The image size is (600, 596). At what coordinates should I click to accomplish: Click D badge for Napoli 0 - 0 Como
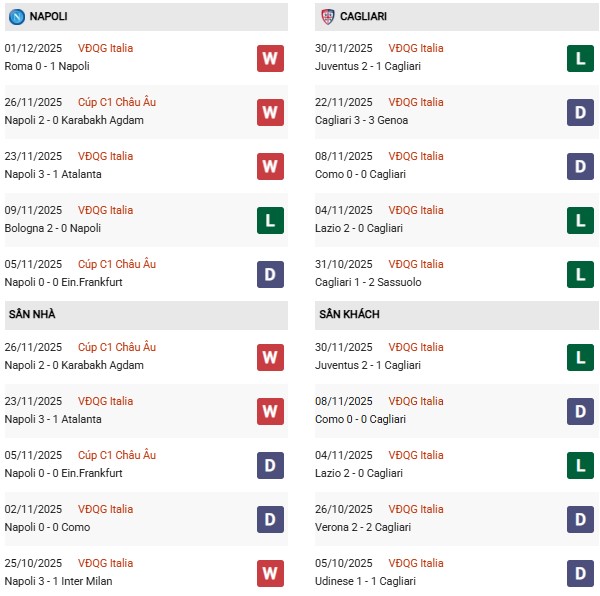[x=270, y=519]
